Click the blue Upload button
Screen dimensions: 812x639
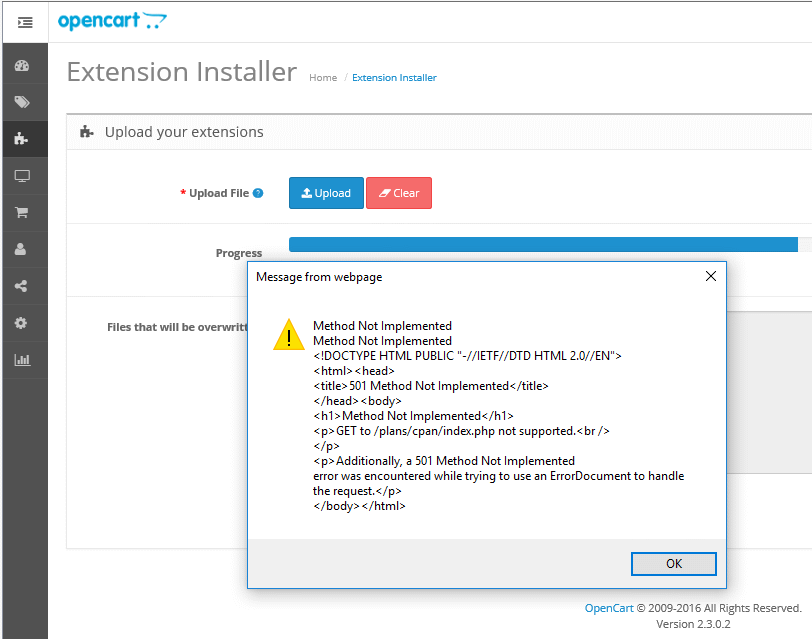pos(326,193)
